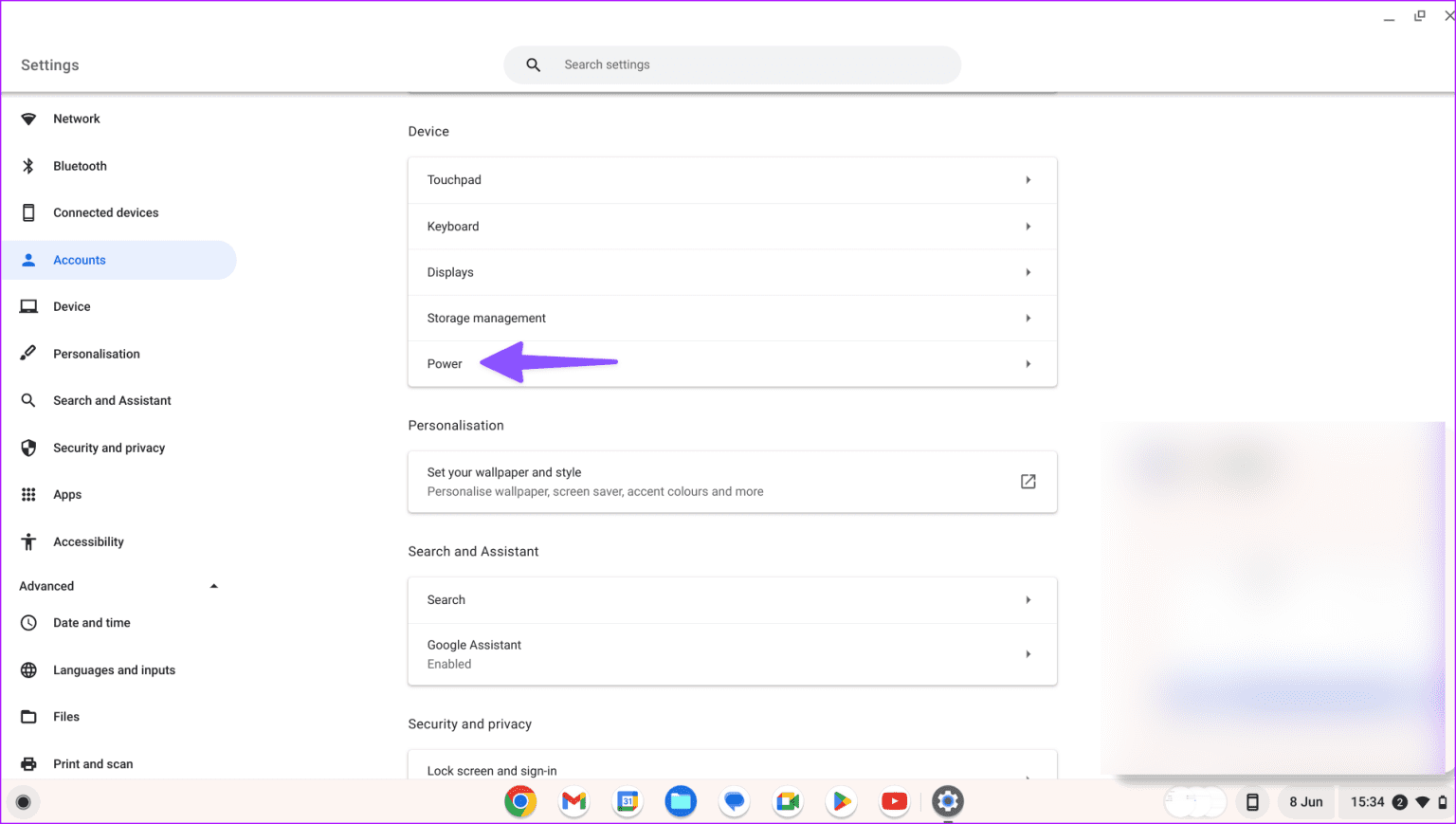Select Device in the sidebar menu
The height and width of the screenshot is (824, 1456).
coord(69,305)
